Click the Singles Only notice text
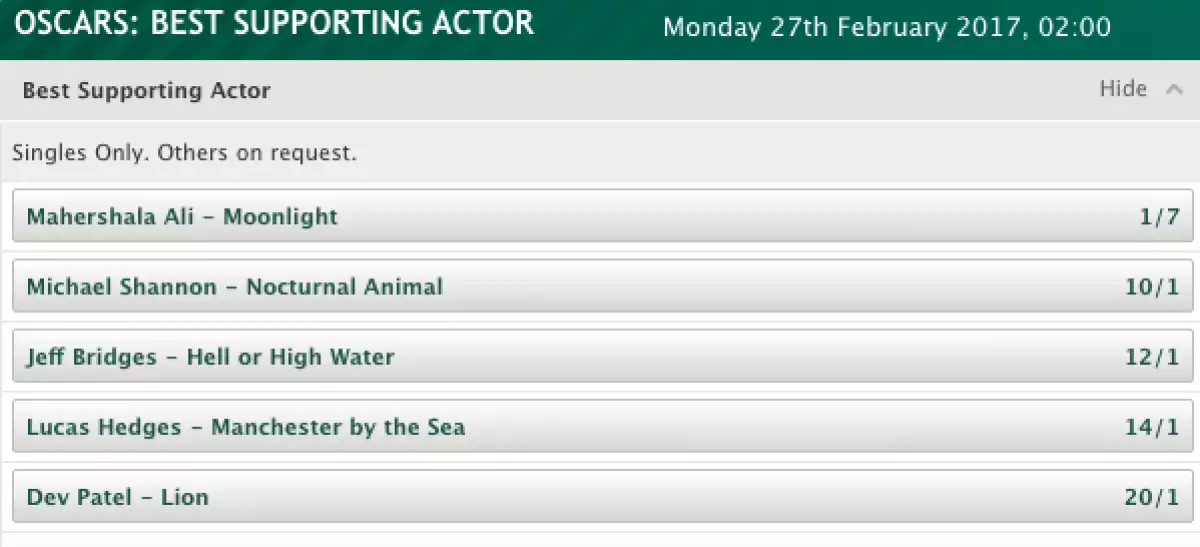The height and width of the screenshot is (547, 1200). [184, 154]
